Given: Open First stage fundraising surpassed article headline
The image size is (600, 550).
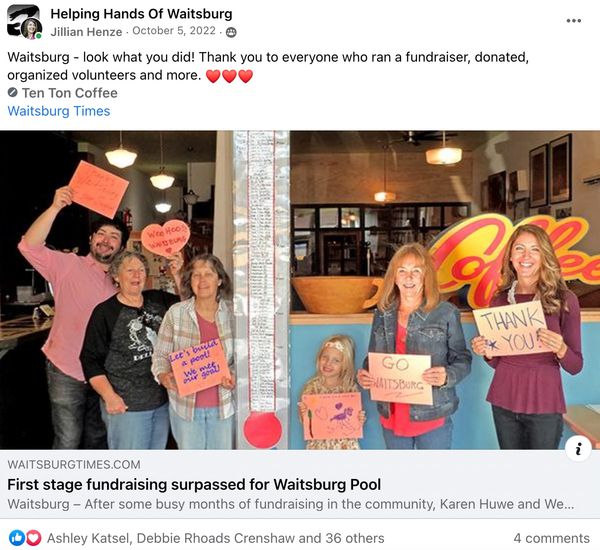Looking at the screenshot, I should point(194,485).
